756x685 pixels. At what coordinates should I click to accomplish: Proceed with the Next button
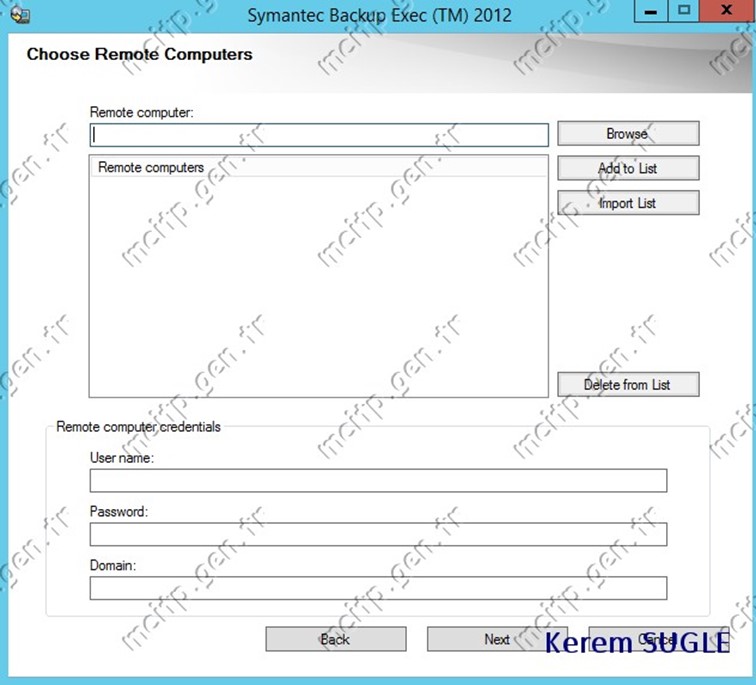[497, 639]
